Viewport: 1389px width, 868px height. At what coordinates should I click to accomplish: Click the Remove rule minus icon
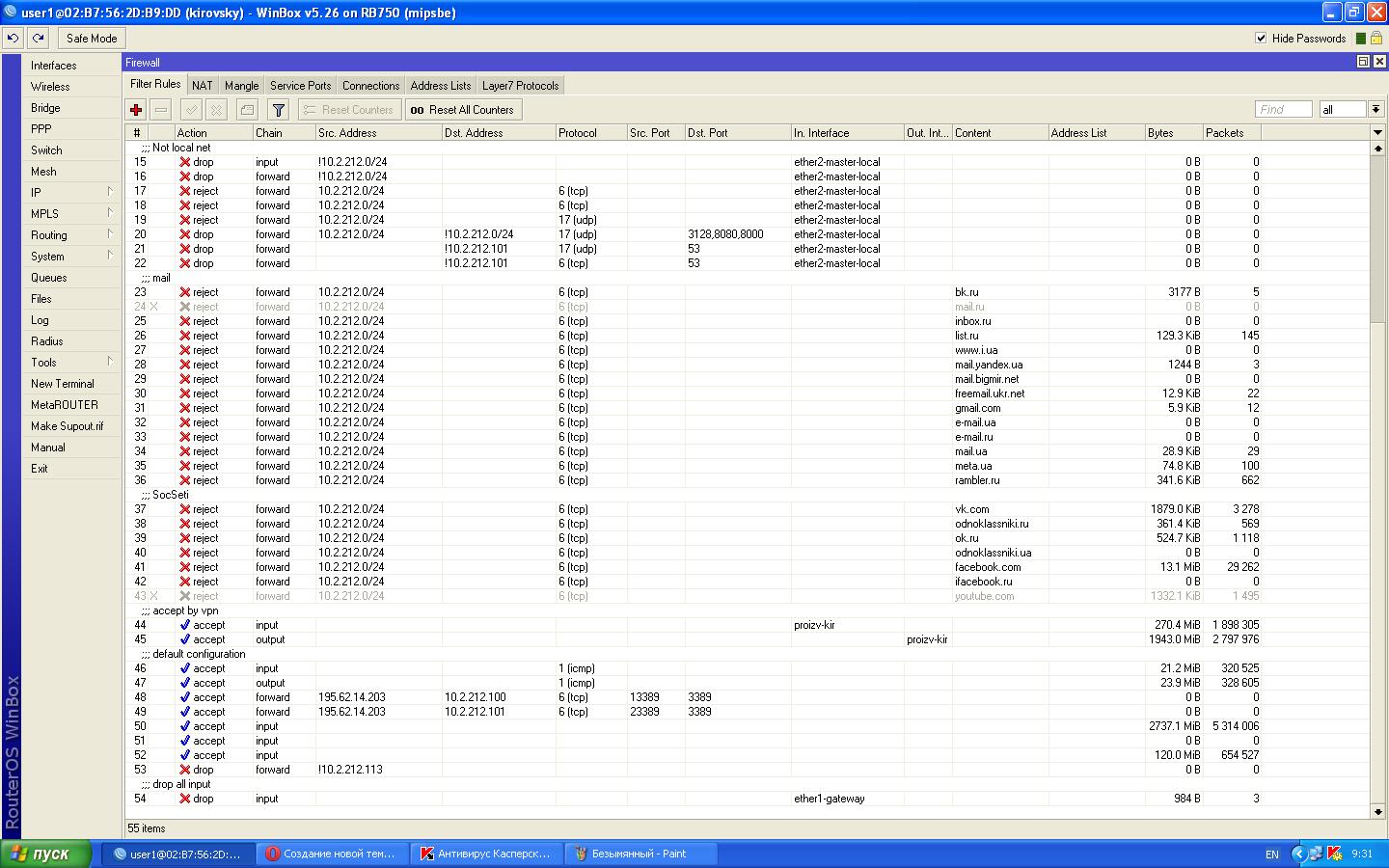pos(161,110)
